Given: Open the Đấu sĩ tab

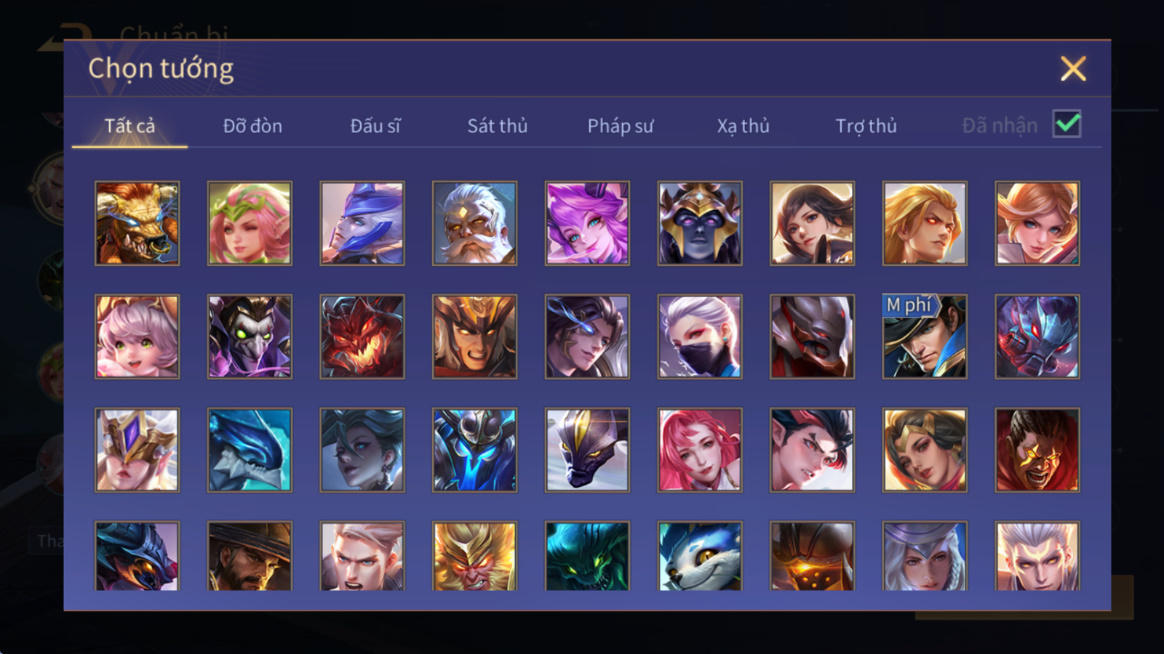Looking at the screenshot, I should click(x=376, y=126).
